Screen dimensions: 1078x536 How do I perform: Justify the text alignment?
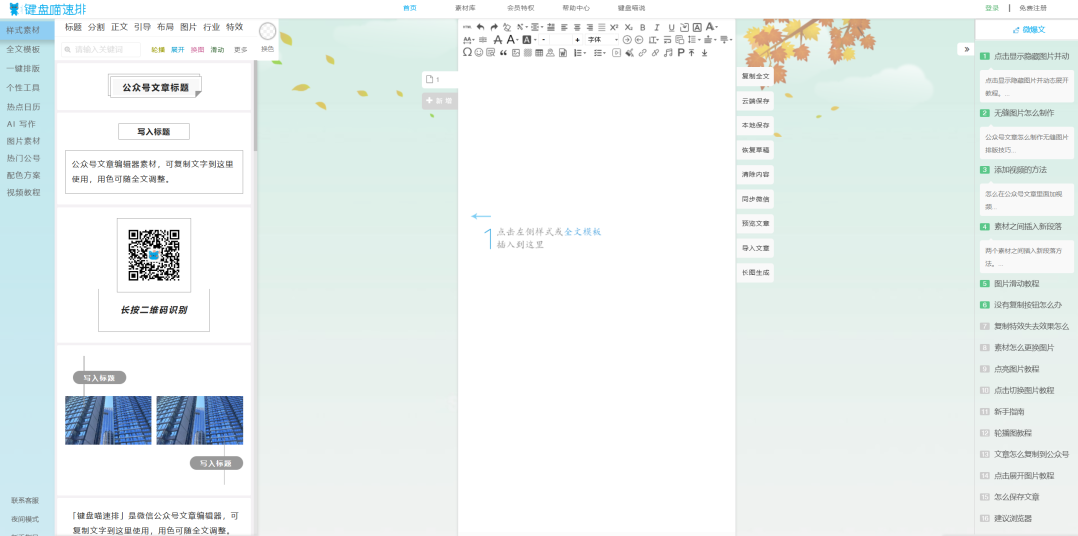(602, 27)
